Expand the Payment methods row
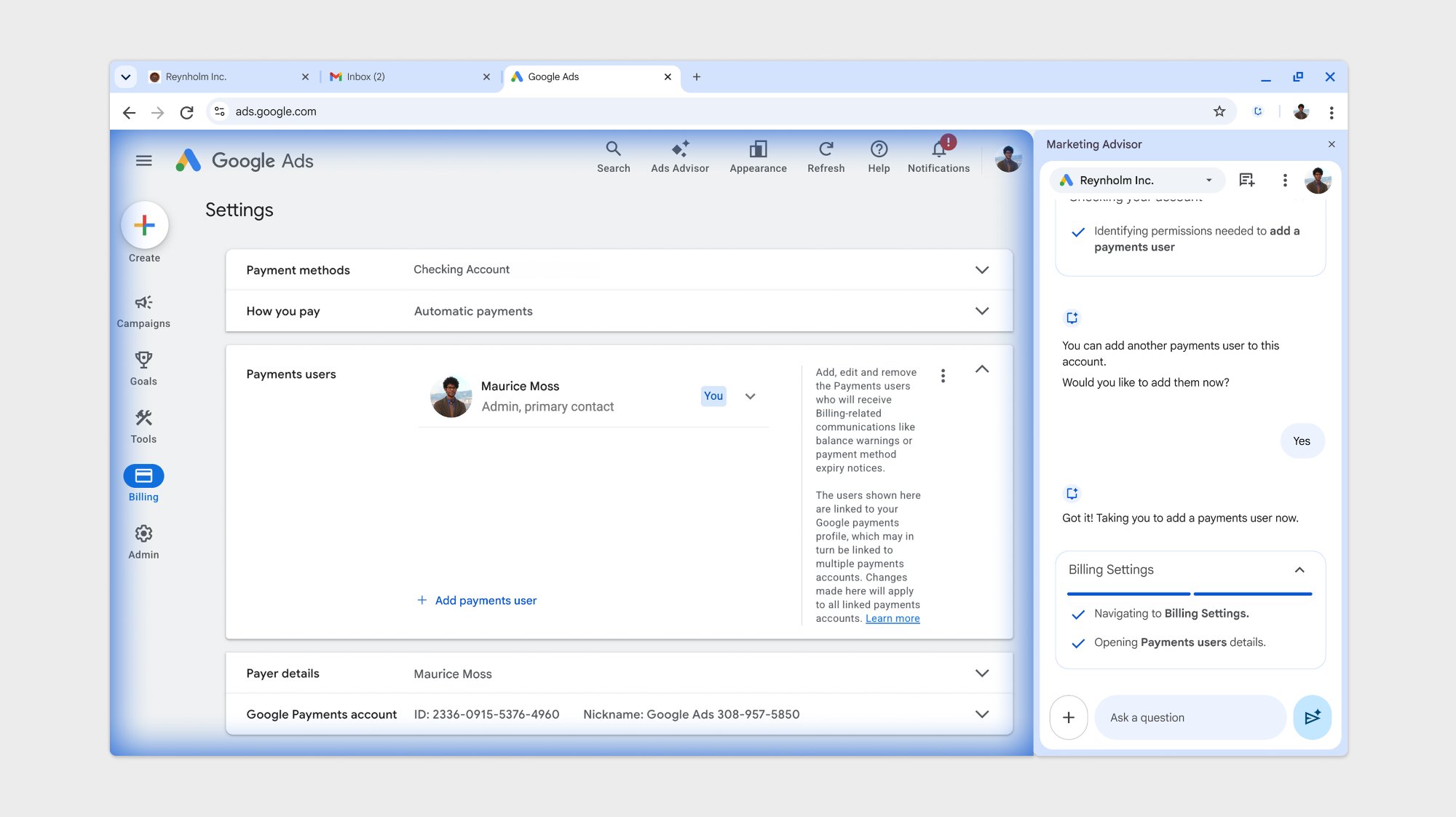The image size is (1456, 817). click(x=981, y=270)
